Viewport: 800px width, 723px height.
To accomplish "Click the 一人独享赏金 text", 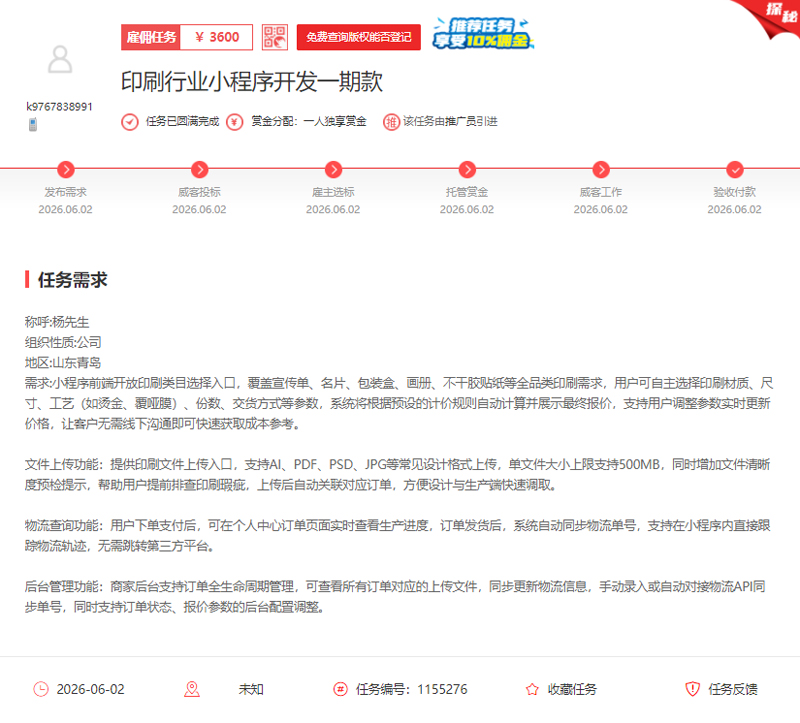I will click(335, 121).
